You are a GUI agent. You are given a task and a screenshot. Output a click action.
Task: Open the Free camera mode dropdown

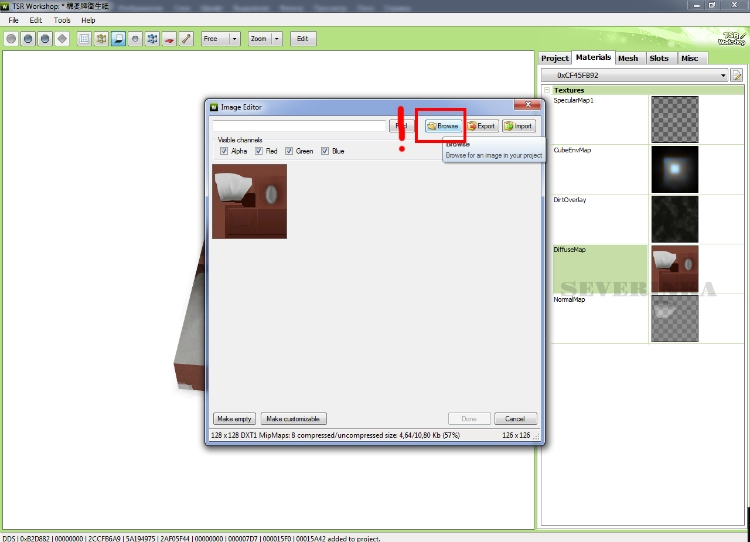click(x=234, y=39)
